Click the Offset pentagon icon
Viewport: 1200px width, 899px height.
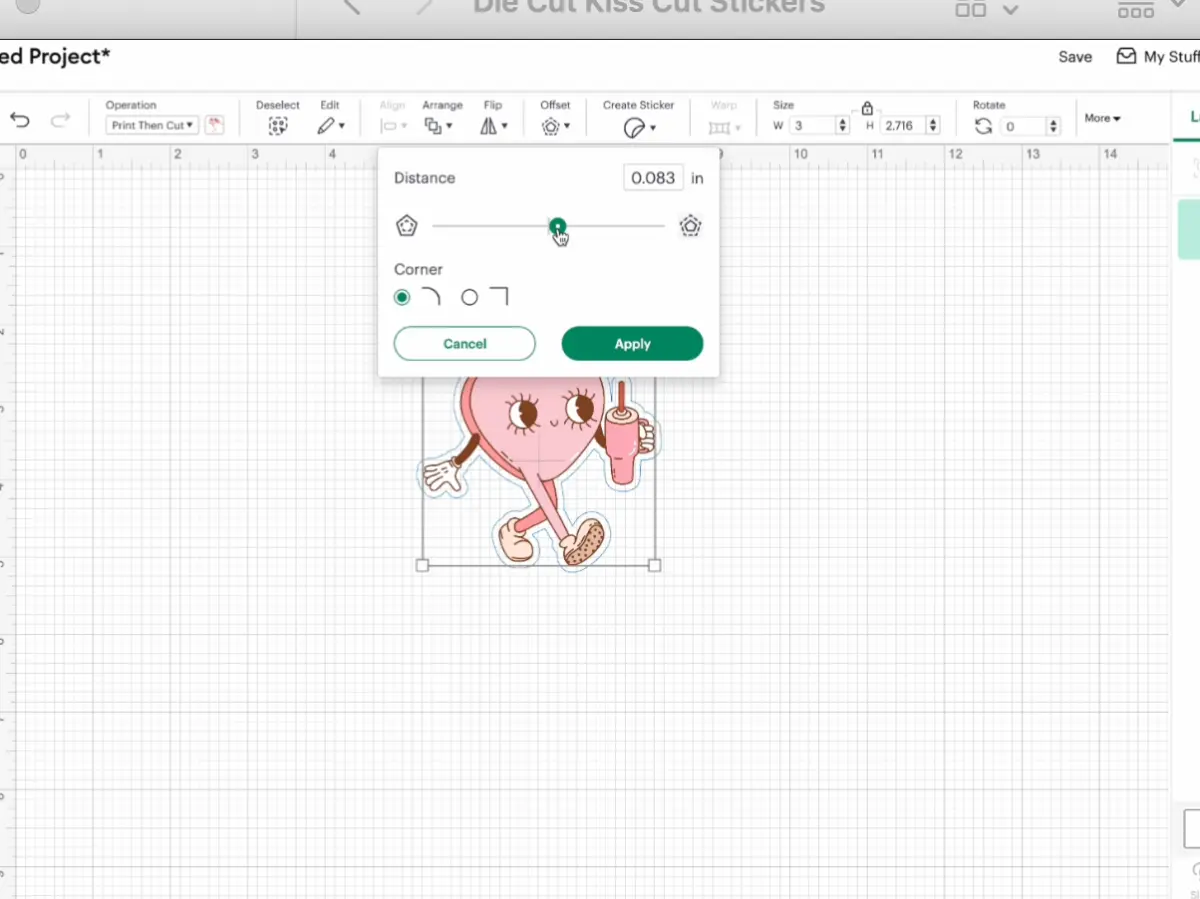[550, 124]
